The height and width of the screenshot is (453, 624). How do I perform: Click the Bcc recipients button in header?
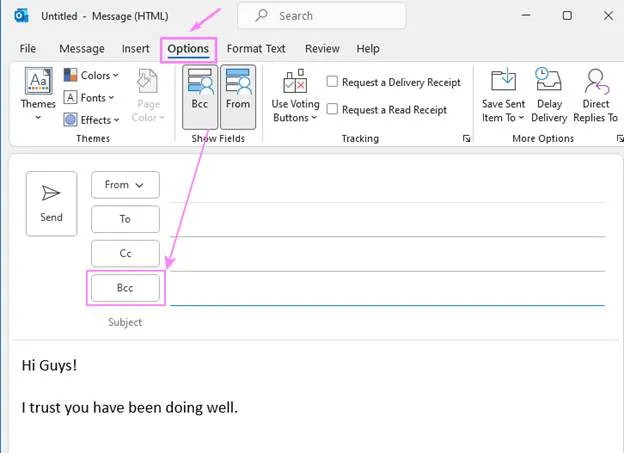click(x=125, y=288)
